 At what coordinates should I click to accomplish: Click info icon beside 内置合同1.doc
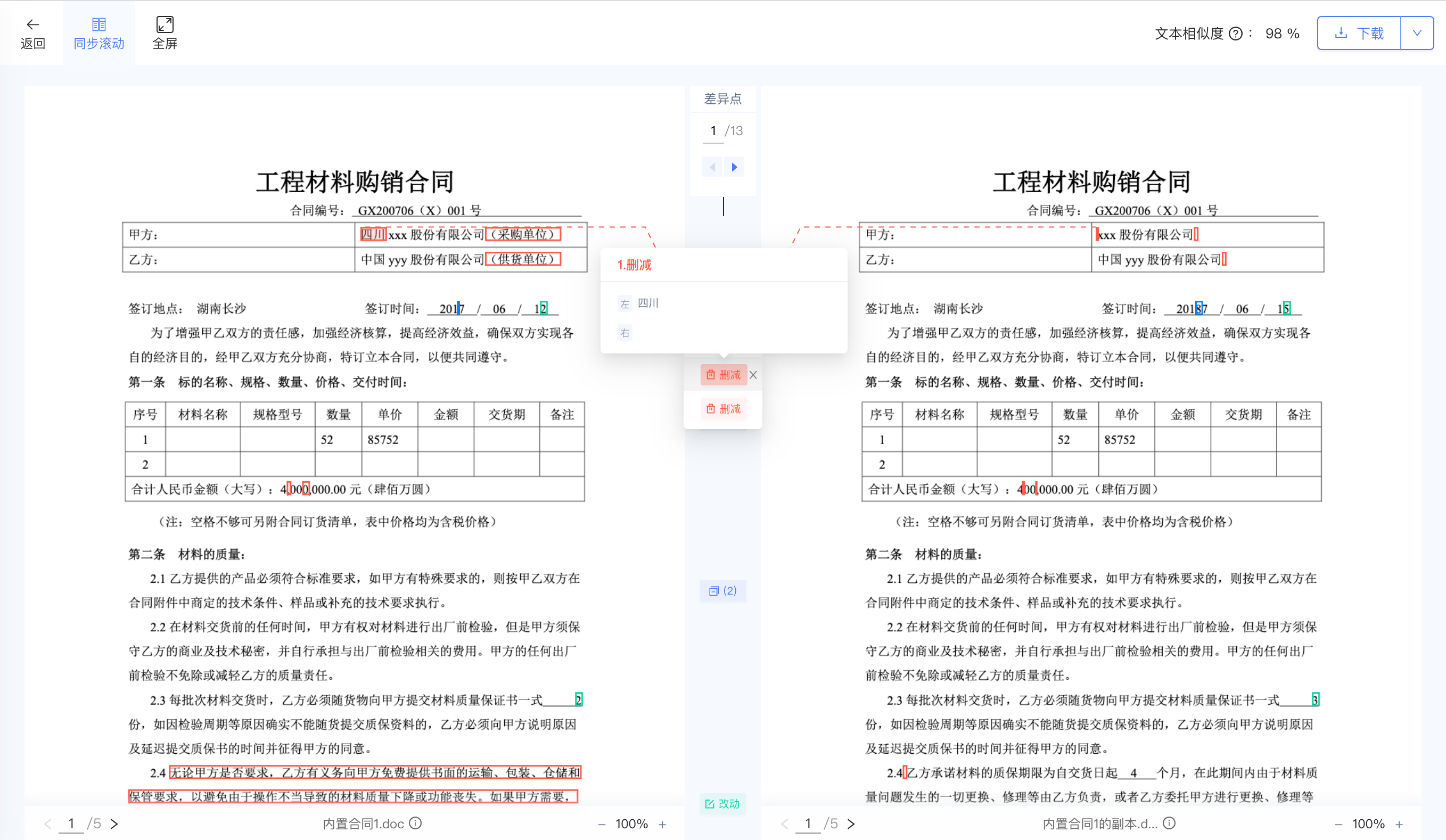(416, 823)
